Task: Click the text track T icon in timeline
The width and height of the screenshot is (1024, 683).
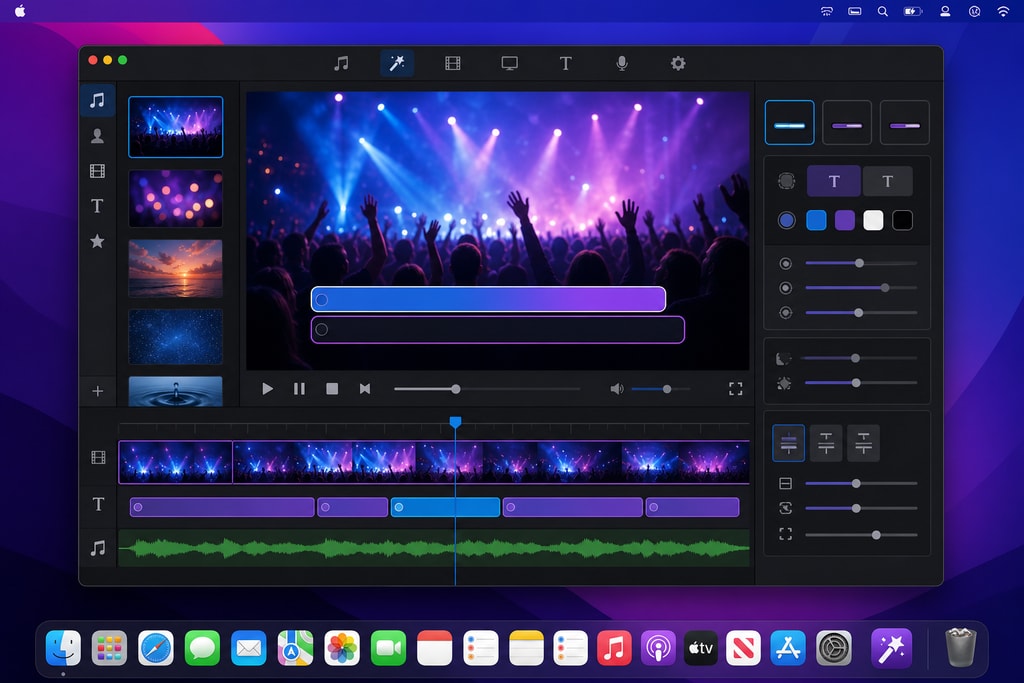Action: [x=98, y=504]
